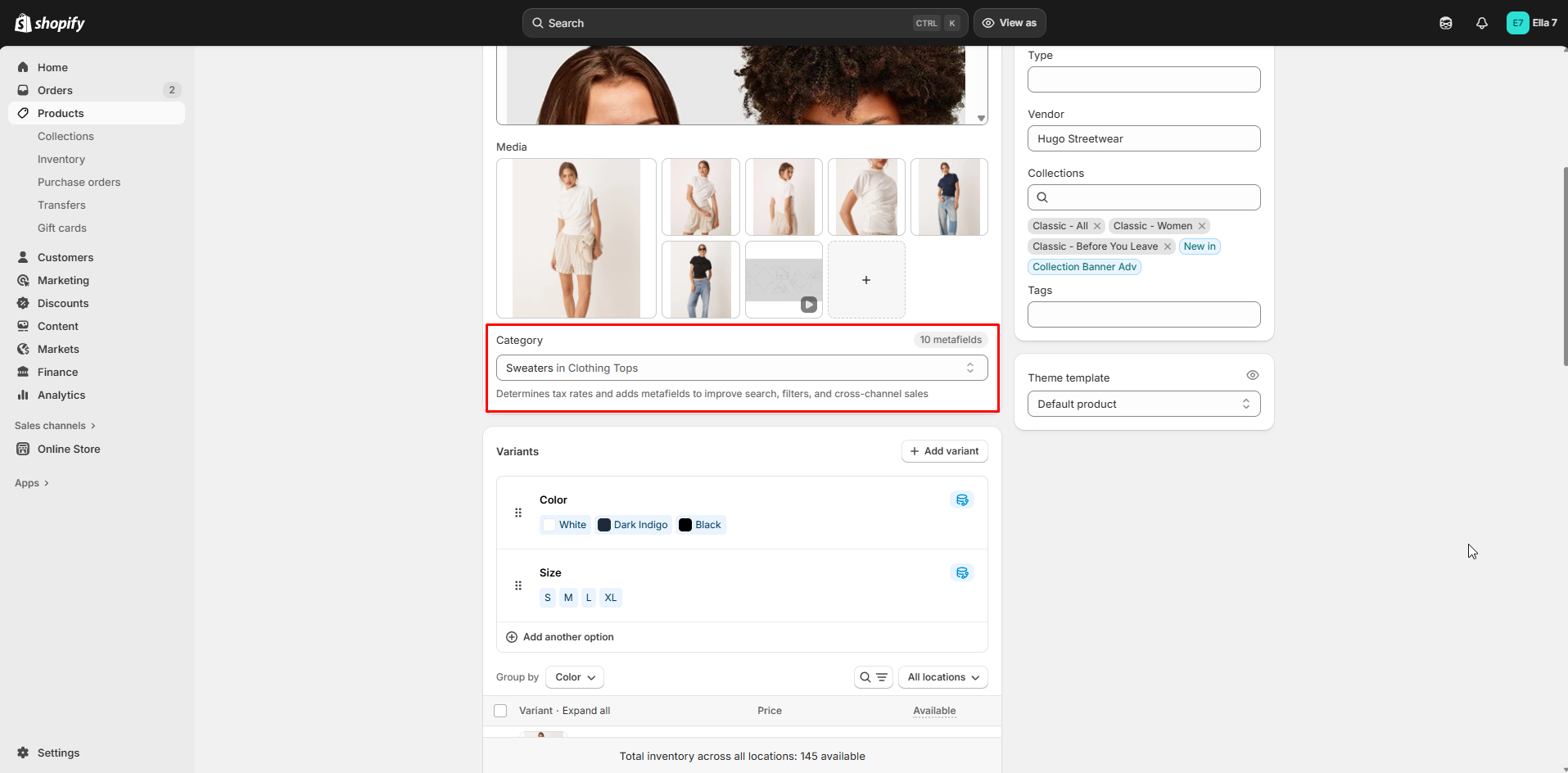This screenshot has width=1568, height=773.
Task: Open the Sidekick icon in top bar
Action: click(1445, 23)
